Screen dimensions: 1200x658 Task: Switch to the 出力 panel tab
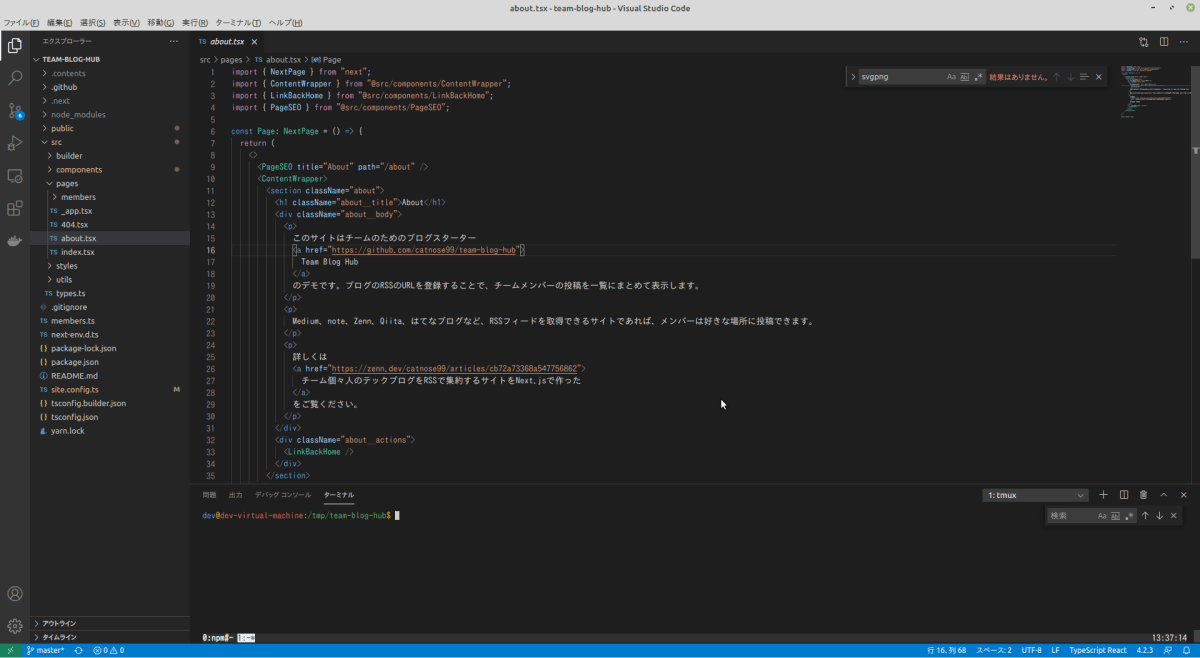[x=236, y=495]
